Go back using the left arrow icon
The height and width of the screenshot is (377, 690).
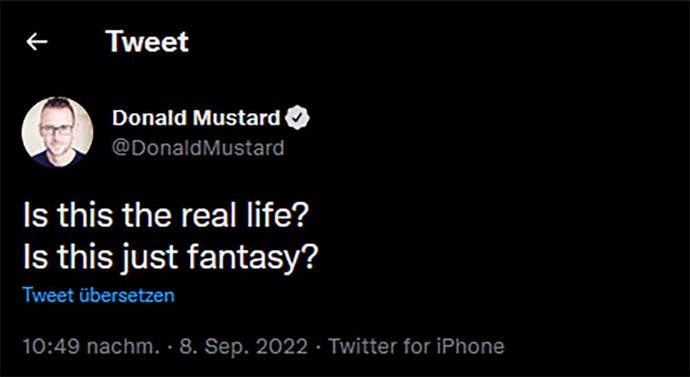(x=37, y=42)
